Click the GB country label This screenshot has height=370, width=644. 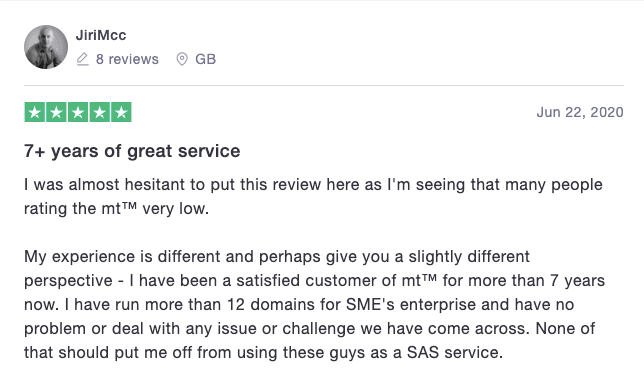pos(205,59)
